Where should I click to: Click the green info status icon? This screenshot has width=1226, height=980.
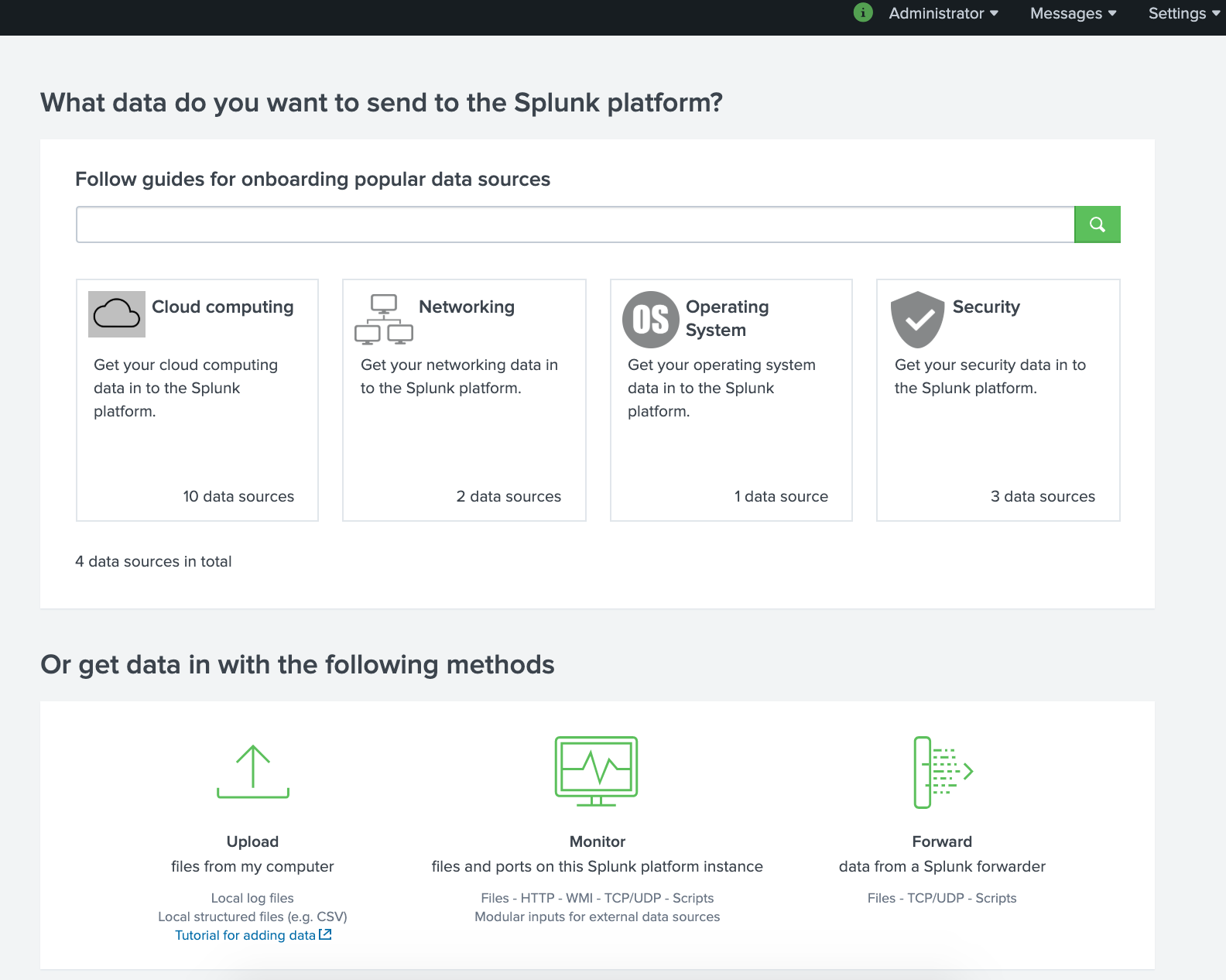pyautogui.click(x=863, y=12)
